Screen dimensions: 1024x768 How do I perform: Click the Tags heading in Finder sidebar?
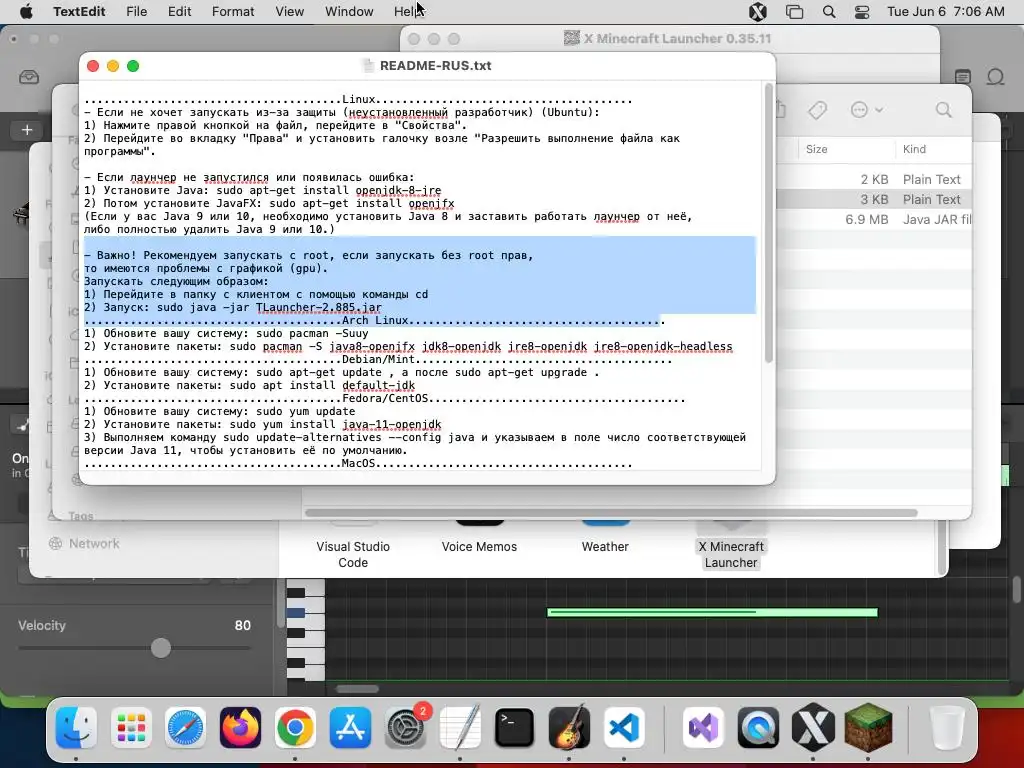80,516
